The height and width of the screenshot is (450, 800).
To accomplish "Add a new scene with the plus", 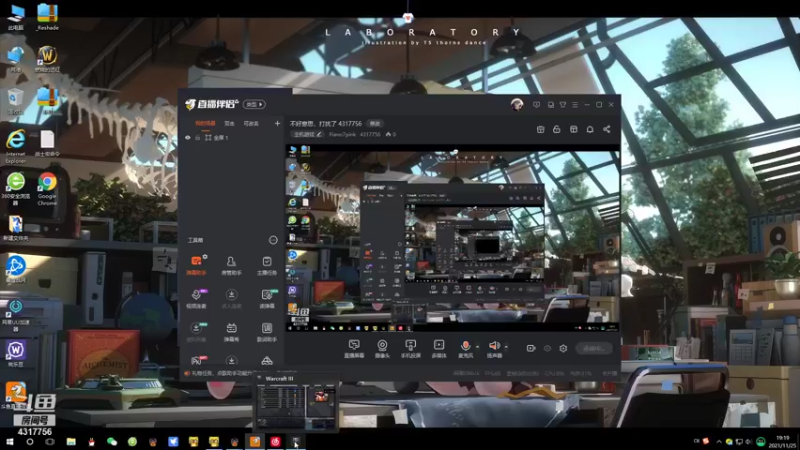I will [277, 123].
